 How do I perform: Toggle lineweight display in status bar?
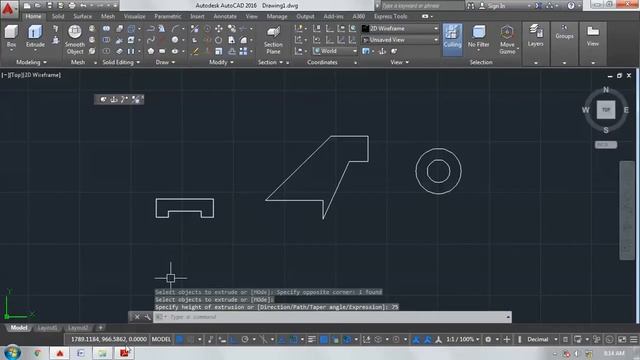312,340
